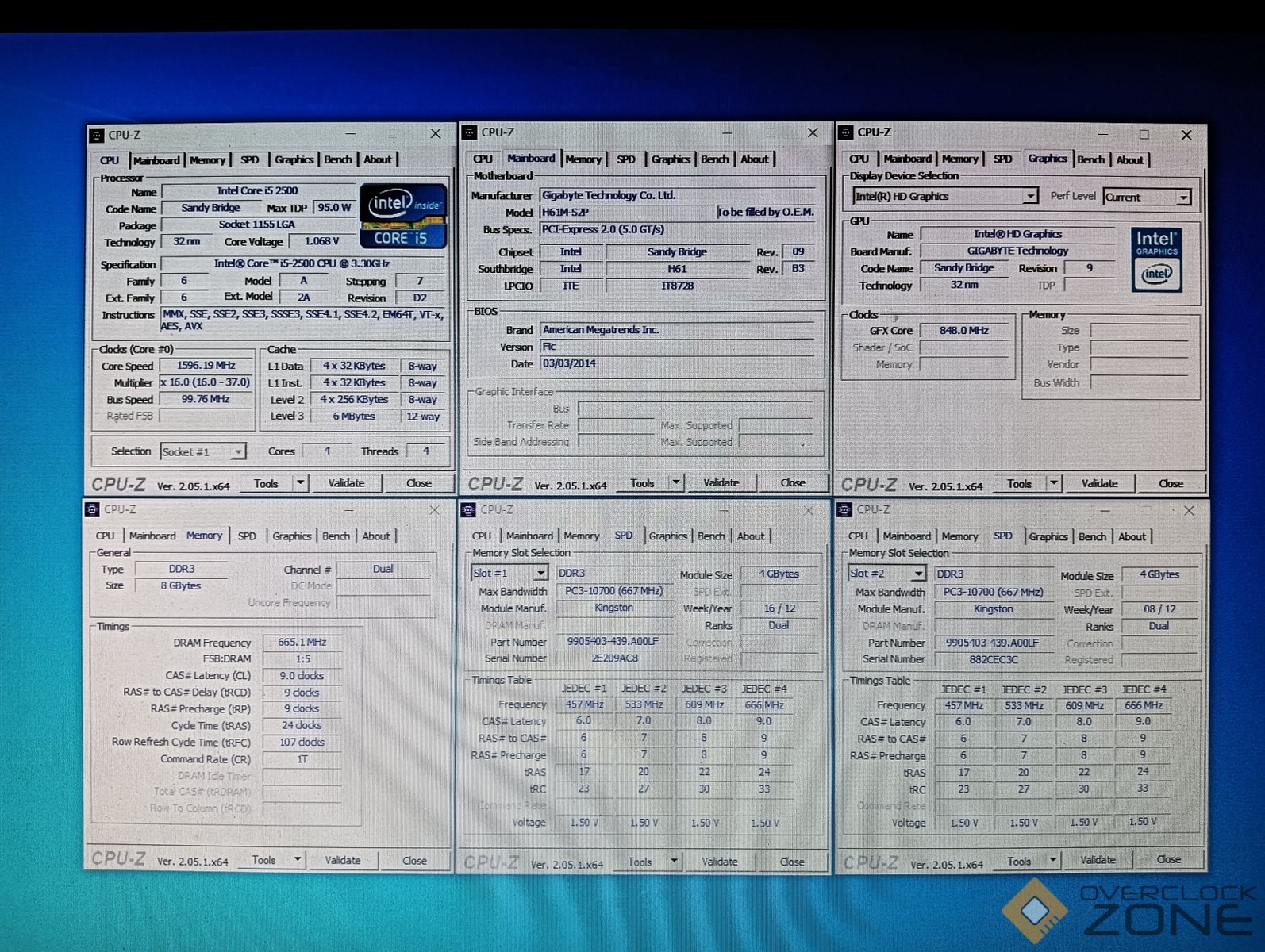
Task: Click the Socket 1155 LGA package field
Action: pos(258,225)
